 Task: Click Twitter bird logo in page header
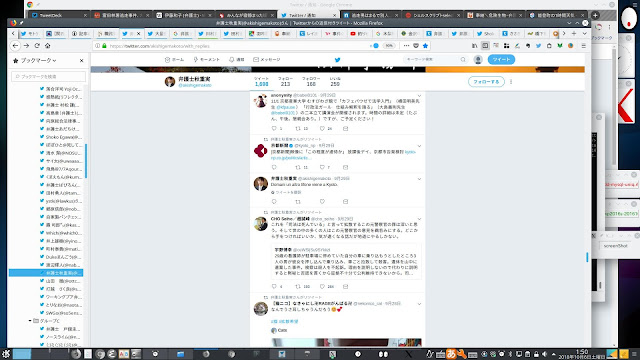coord(338,60)
